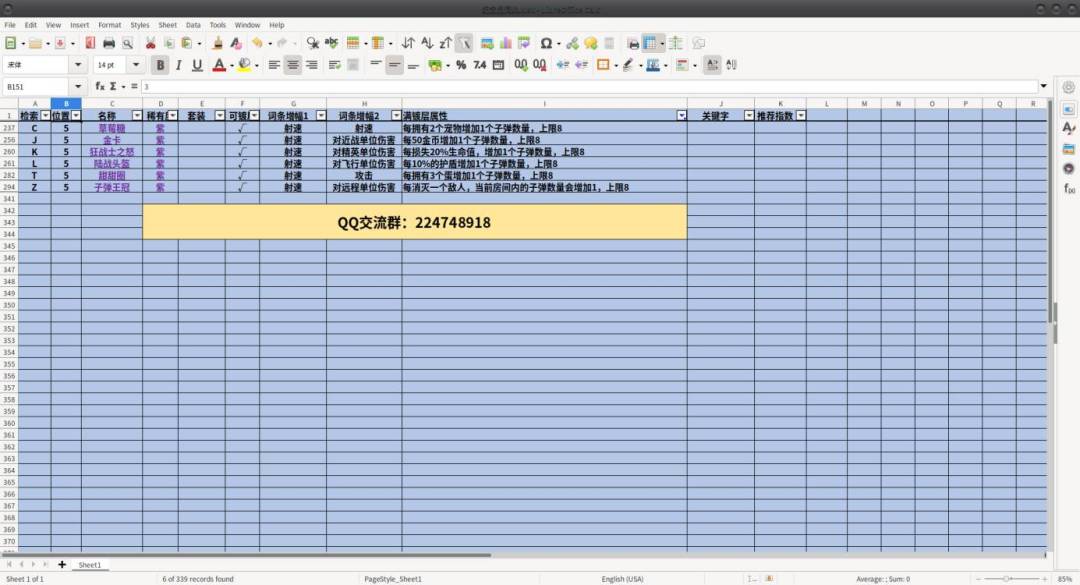Open the 草莓糖 hyperlink cell
1080x585 pixels.
[x=112, y=128]
